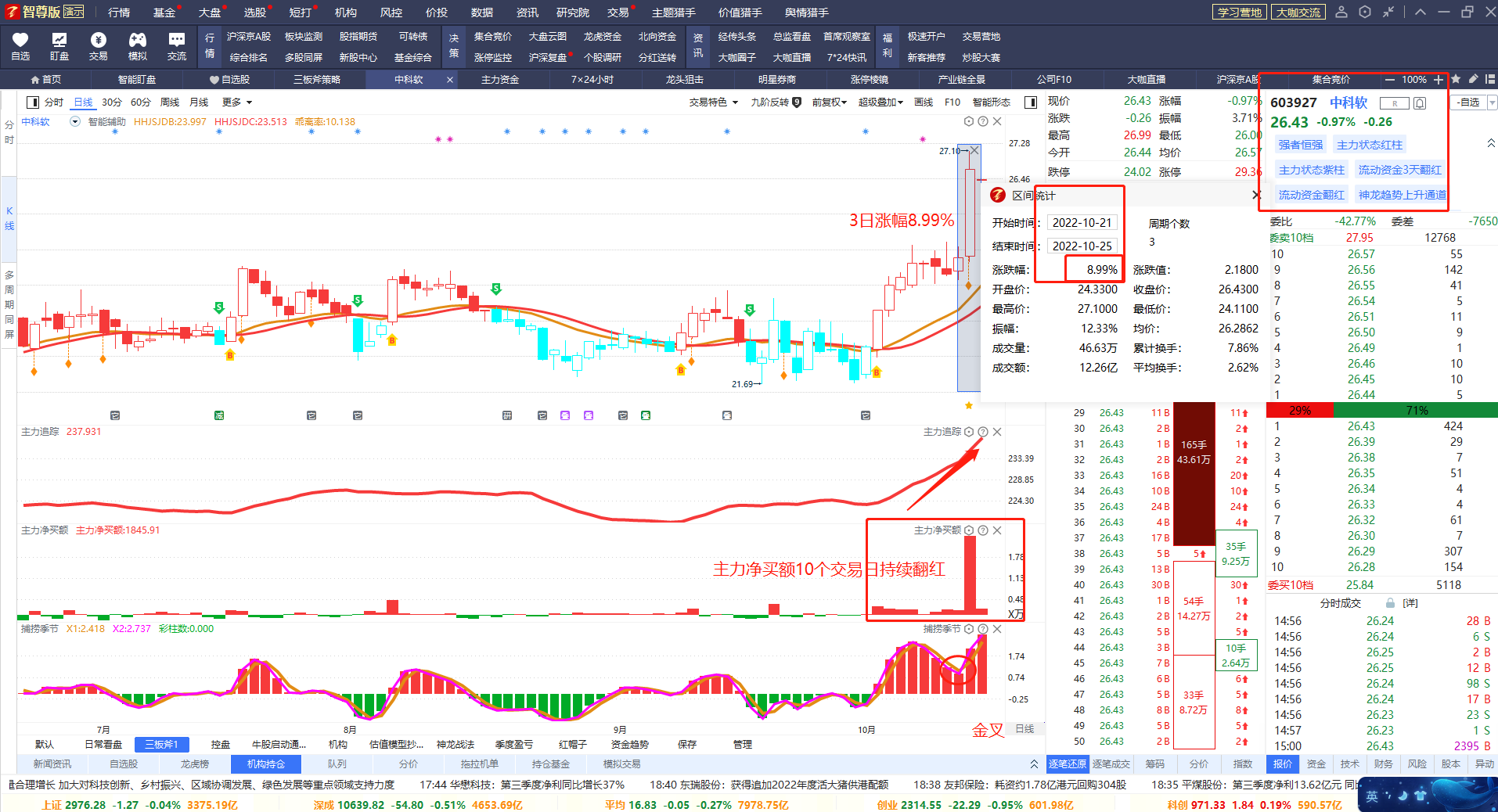Open the user account icon in title bar
This screenshot has height=812, width=1498.
[1341, 12]
